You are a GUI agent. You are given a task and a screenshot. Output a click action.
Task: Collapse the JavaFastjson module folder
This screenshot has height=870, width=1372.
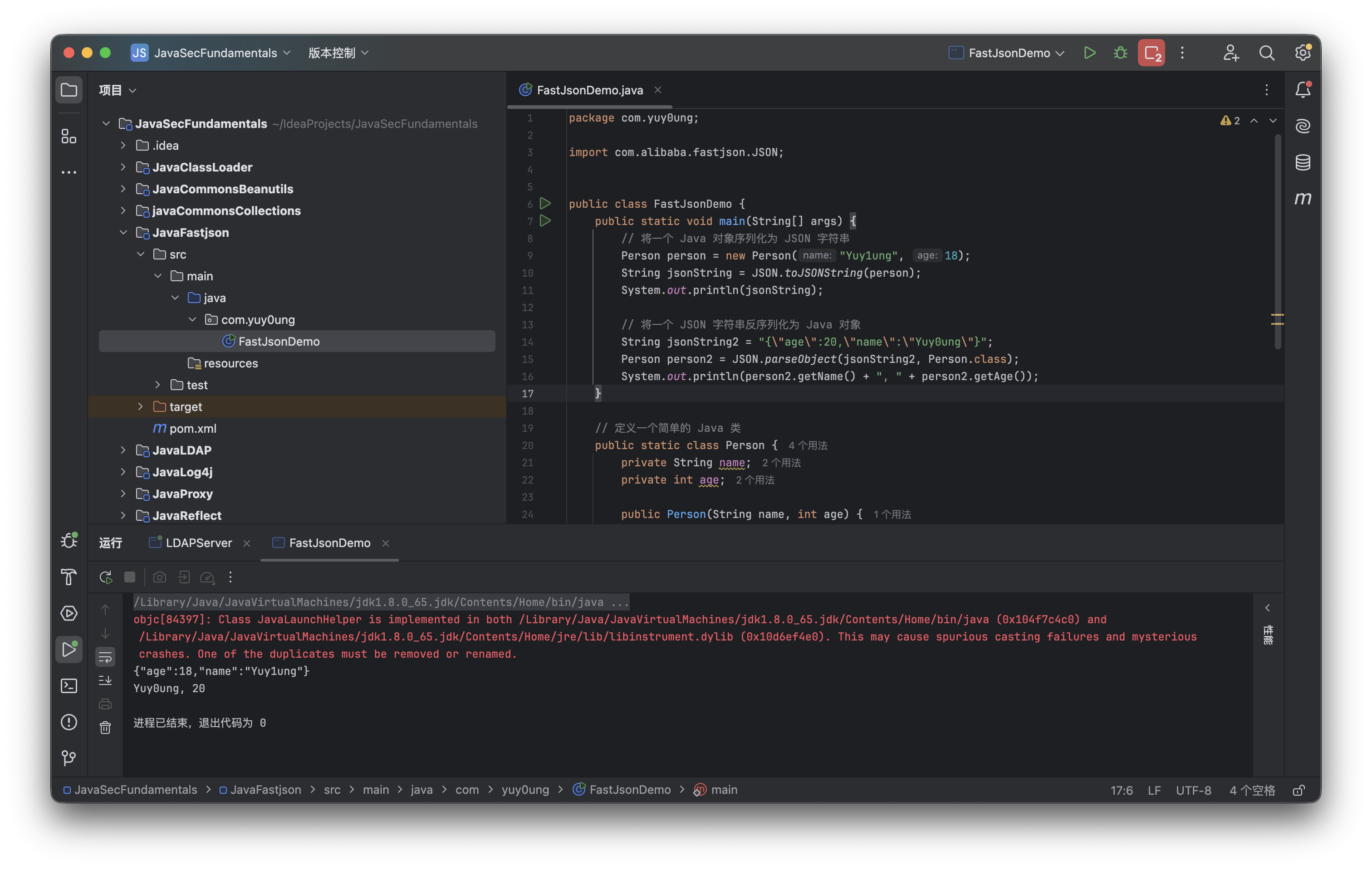tap(123, 232)
